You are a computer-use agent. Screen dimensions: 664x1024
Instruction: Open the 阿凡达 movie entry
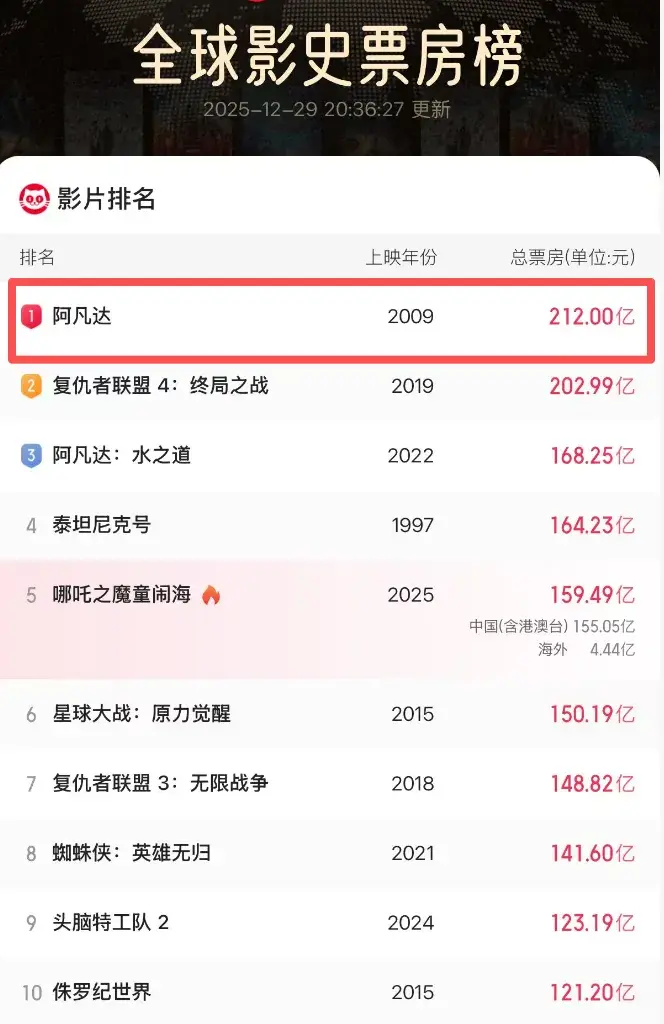pos(82,317)
